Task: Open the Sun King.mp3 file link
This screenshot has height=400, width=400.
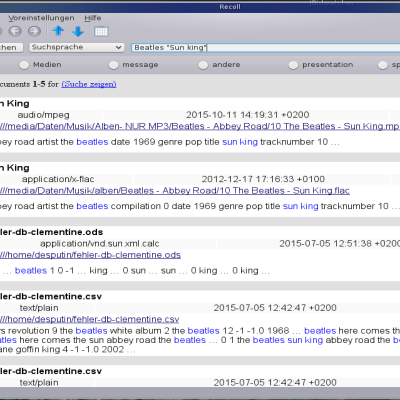Action: (x=199, y=126)
